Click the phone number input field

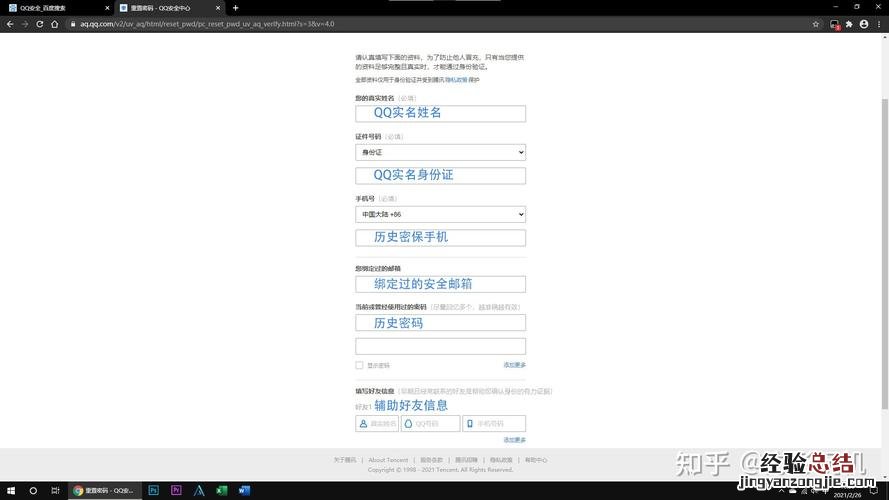tap(441, 238)
